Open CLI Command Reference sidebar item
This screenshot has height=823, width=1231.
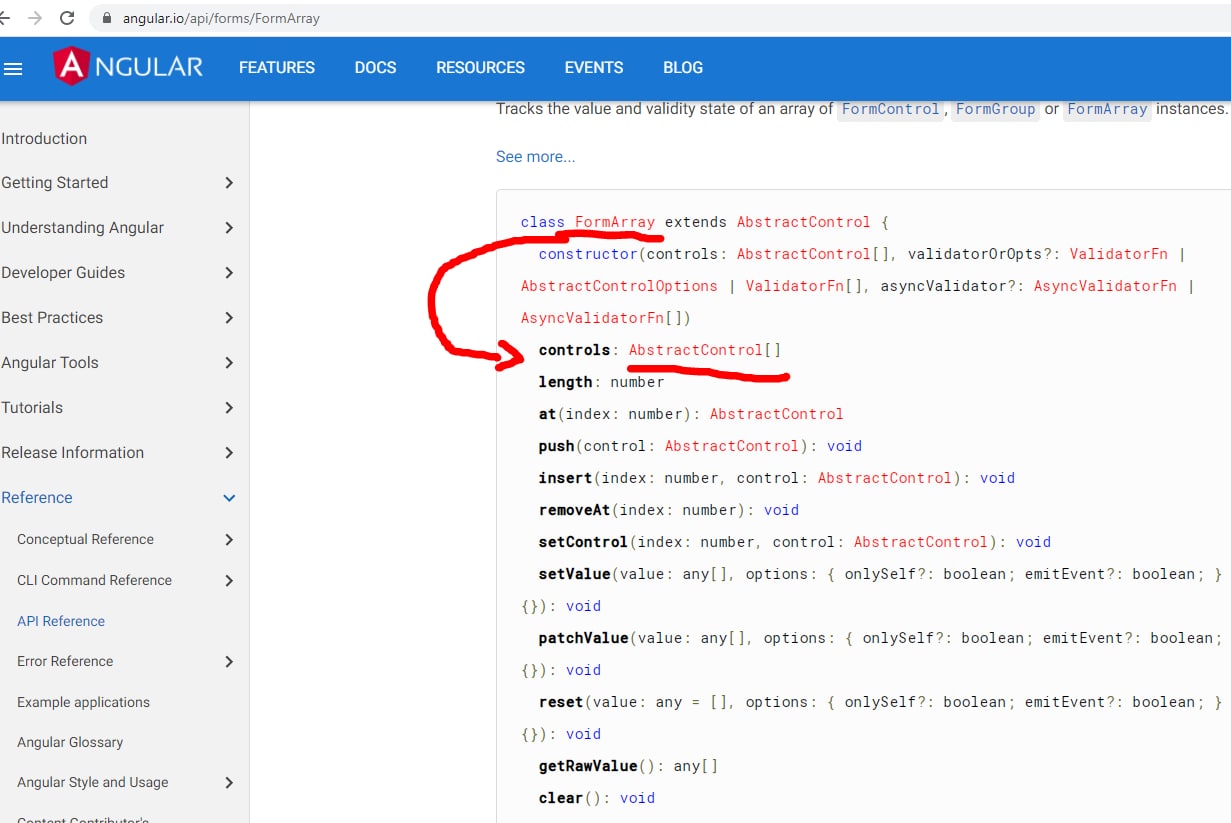tap(95, 581)
